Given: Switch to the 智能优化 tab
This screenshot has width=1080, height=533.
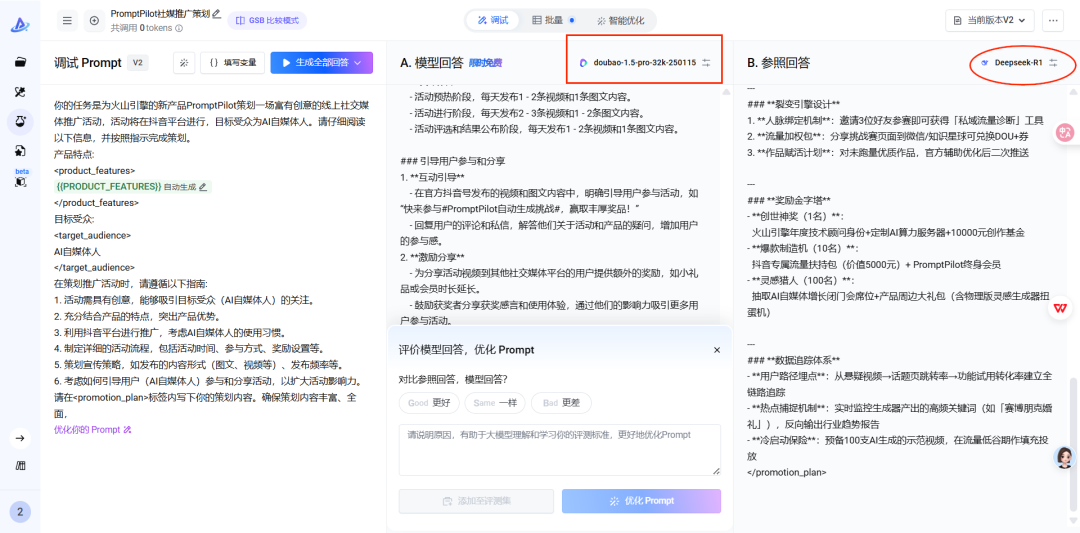Looking at the screenshot, I should coord(621,21).
